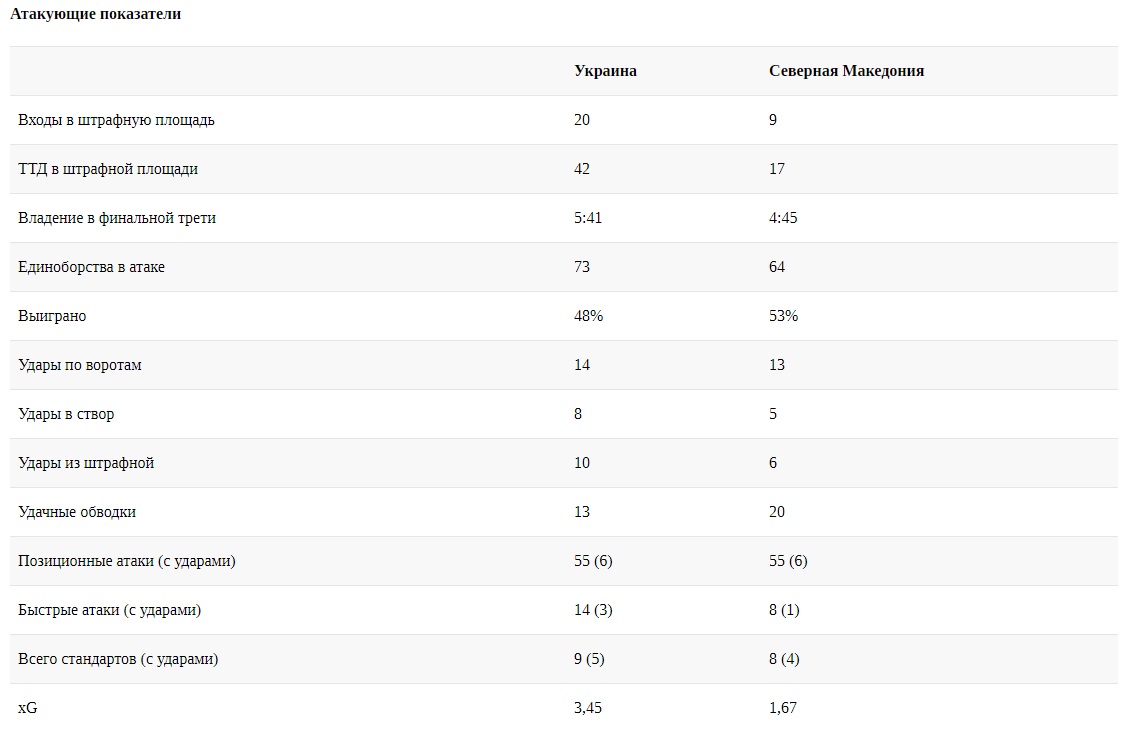Click the "Единоборства в атаке" row label
The height and width of the screenshot is (733, 1134).
coord(91,267)
